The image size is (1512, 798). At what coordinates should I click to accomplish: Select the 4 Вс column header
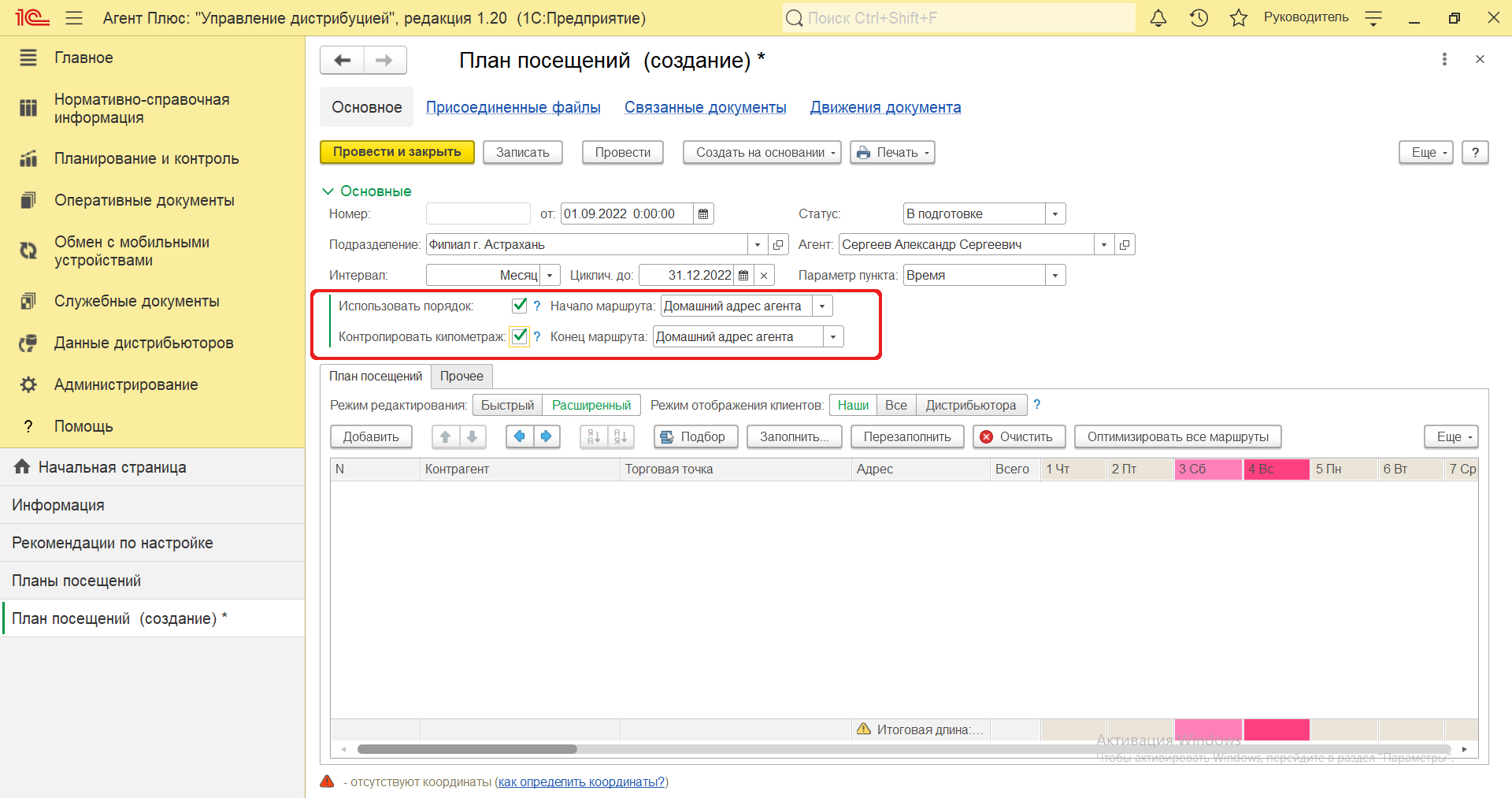[1277, 469]
